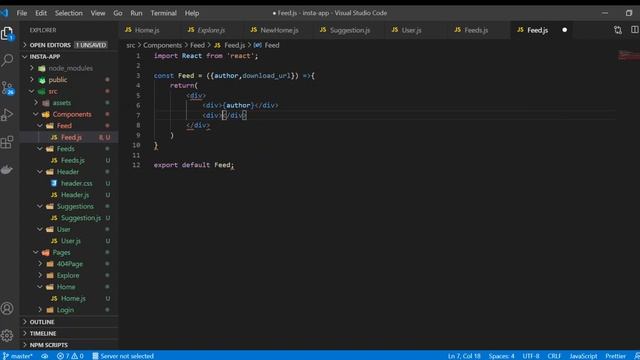Screen dimensions: 640x360
Task: Click UTF-8 encoding status item
Action: (x=531, y=356)
